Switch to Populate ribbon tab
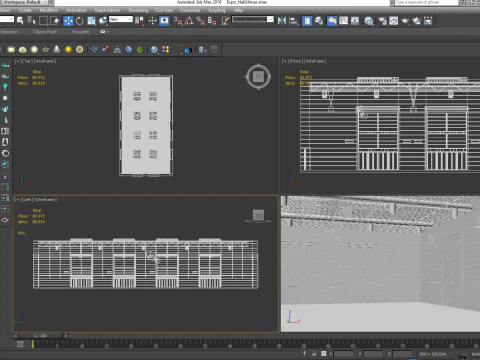Screen dimensions: 480x360 tap(81, 32)
